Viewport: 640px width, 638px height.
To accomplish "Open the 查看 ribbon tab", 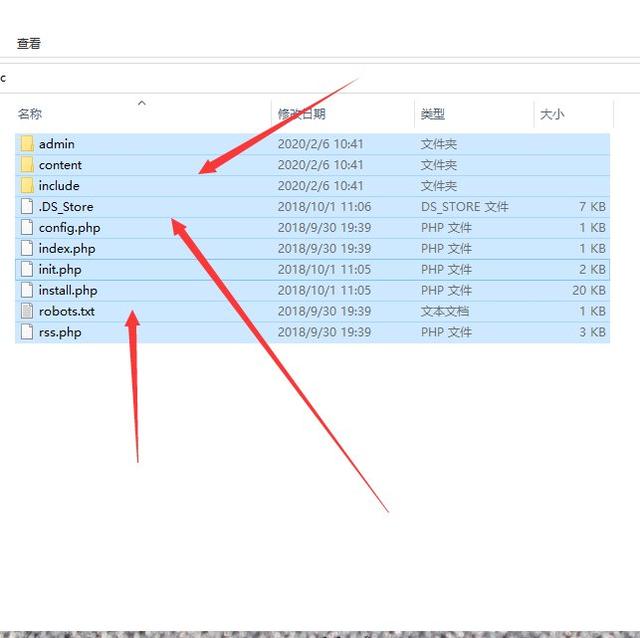I will click(29, 43).
